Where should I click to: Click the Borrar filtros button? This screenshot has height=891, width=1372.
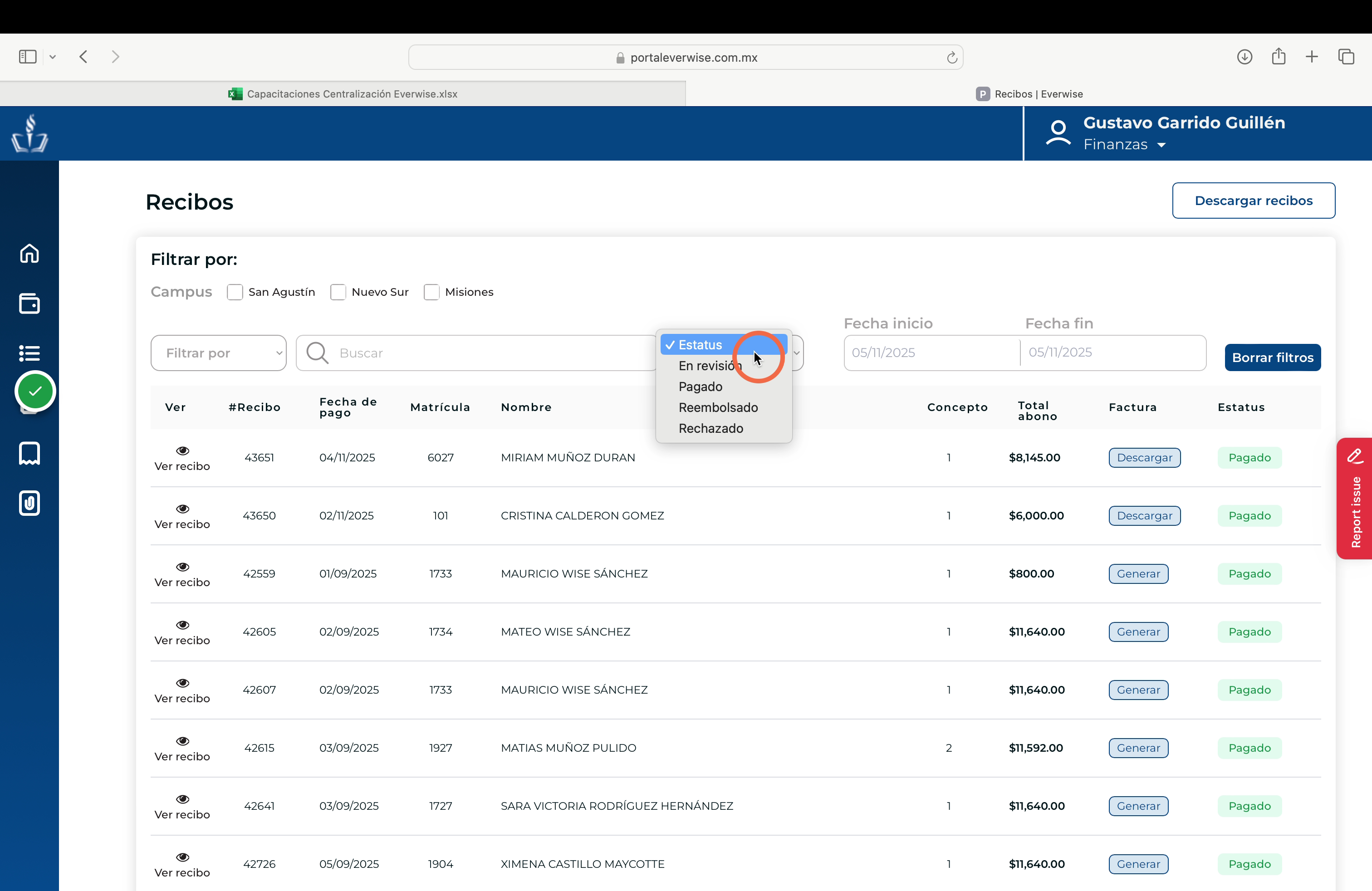(x=1272, y=357)
